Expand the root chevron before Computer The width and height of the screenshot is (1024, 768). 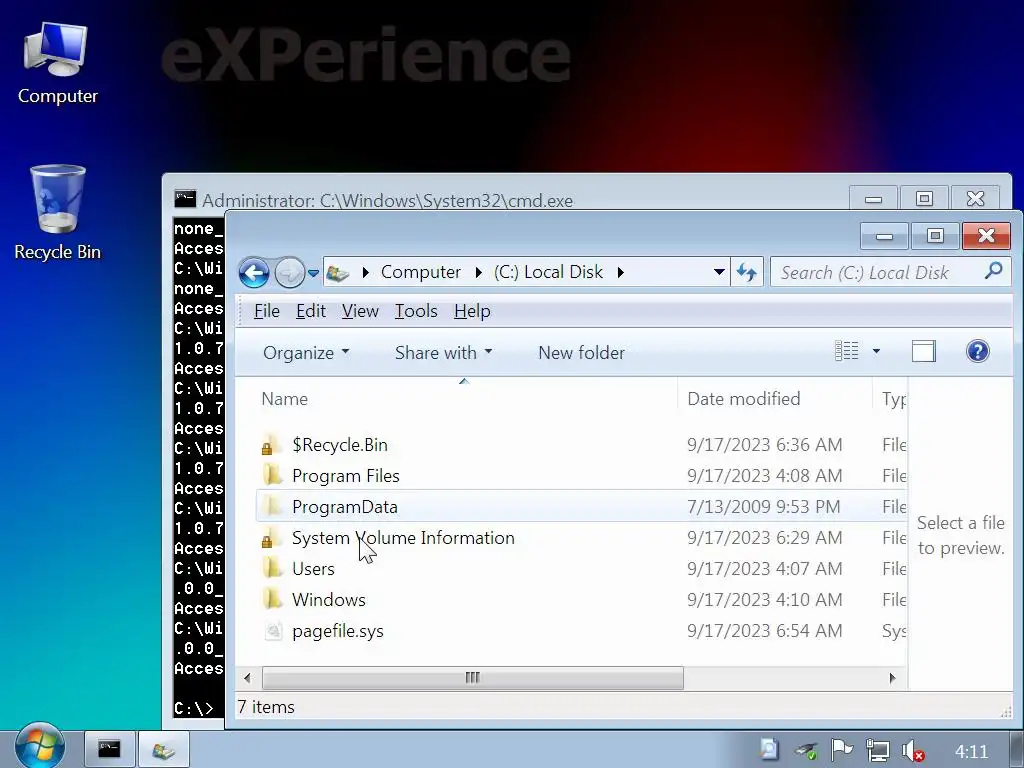(x=366, y=272)
